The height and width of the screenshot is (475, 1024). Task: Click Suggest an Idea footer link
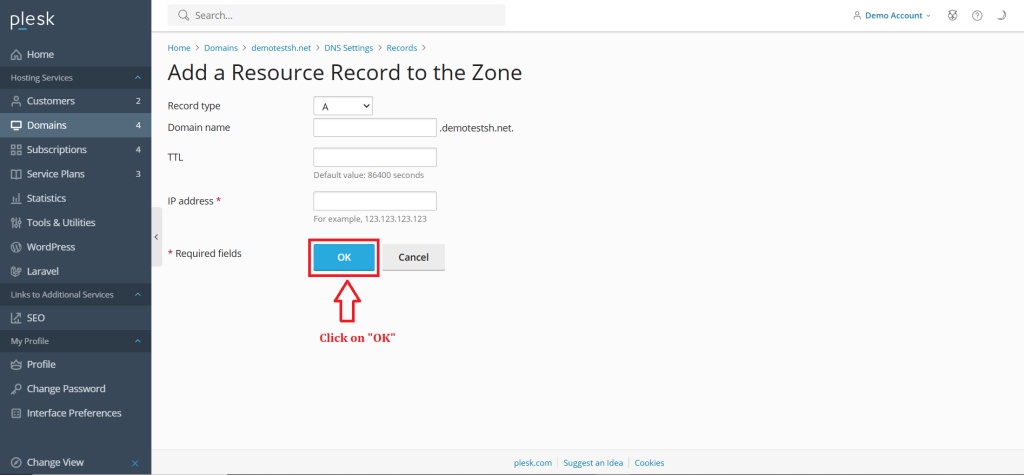point(593,463)
